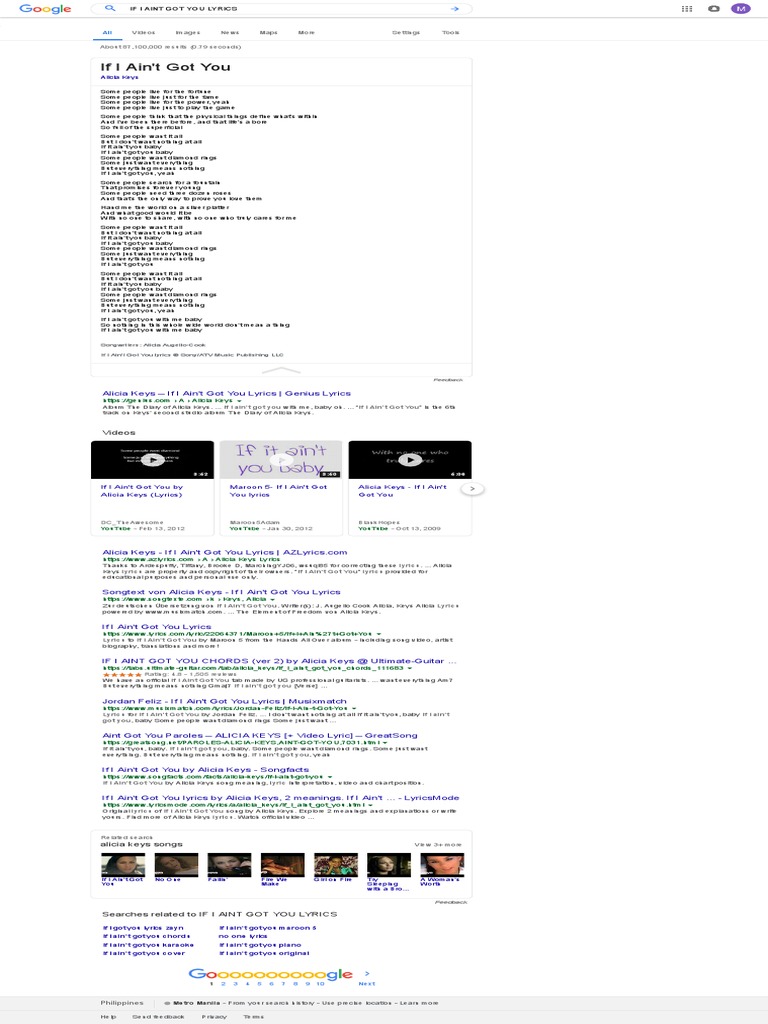Open 'If I Ain't Got You by Alicia Keys (Lyrics)' video title

pyautogui.click(x=142, y=490)
